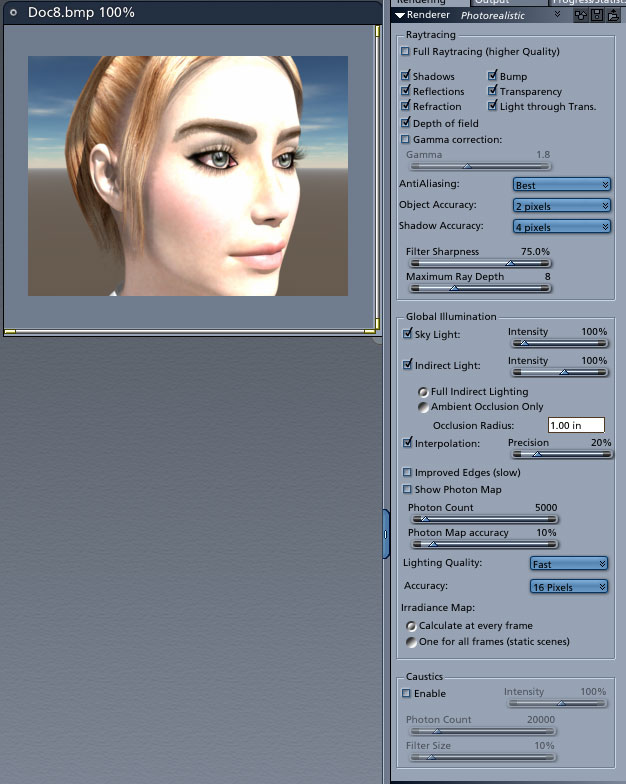Uncheck the Refraction option

406,106
